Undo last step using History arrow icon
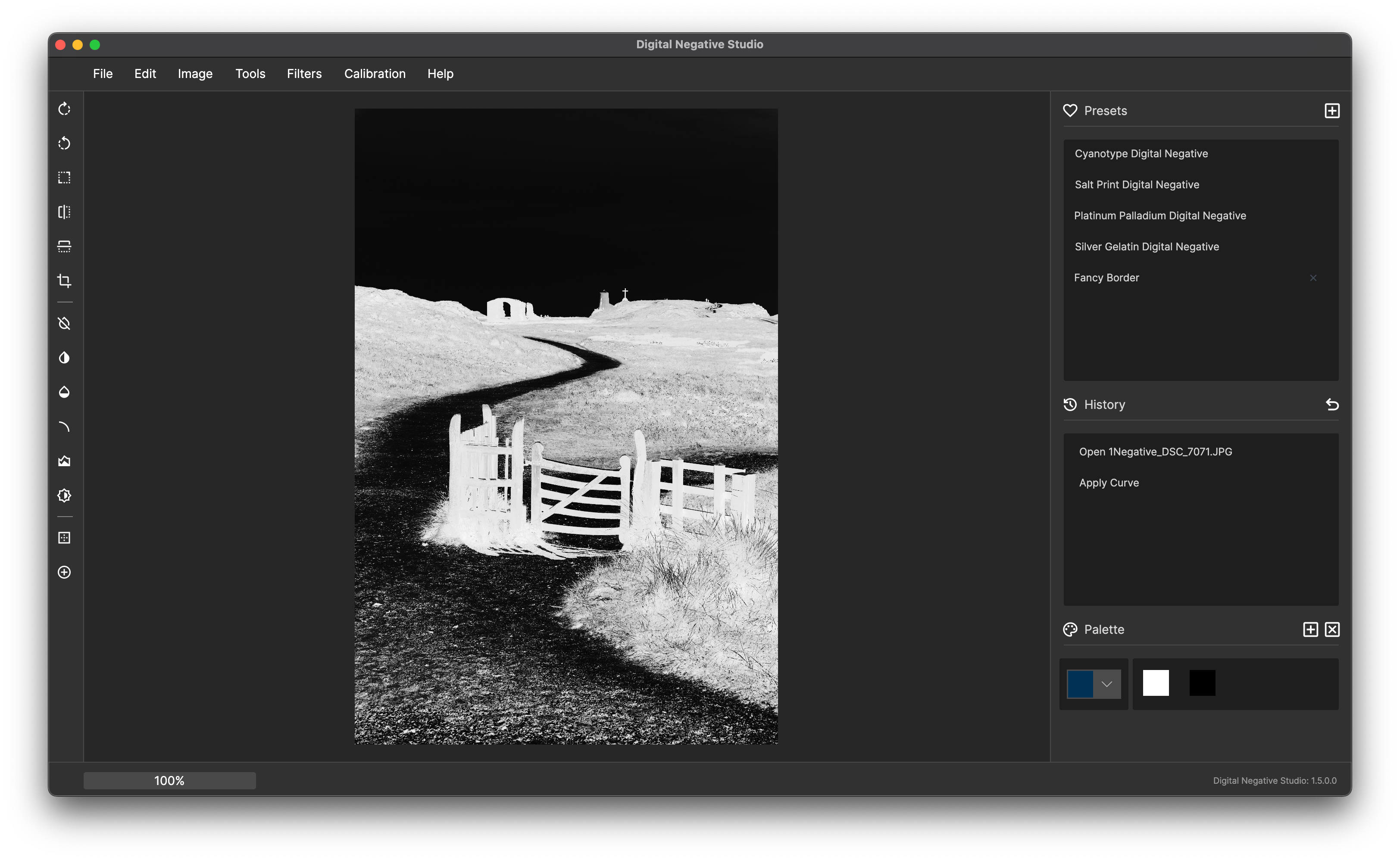 [x=1332, y=405]
